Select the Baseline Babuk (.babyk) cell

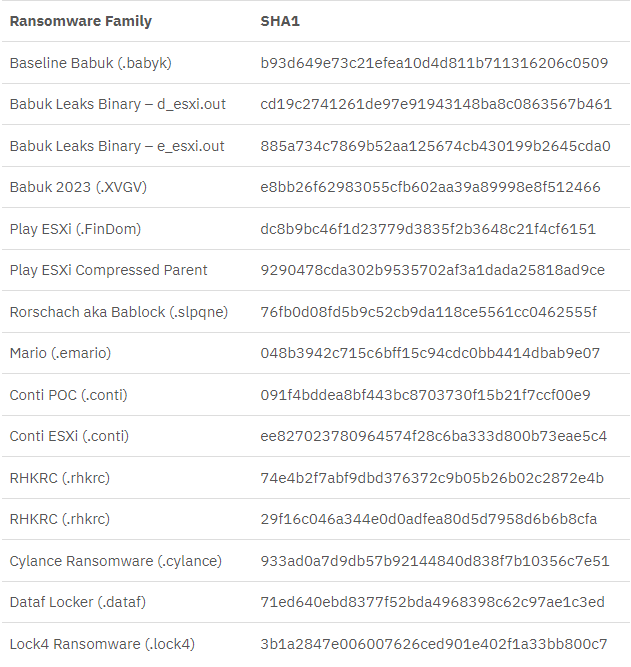click(x=91, y=63)
